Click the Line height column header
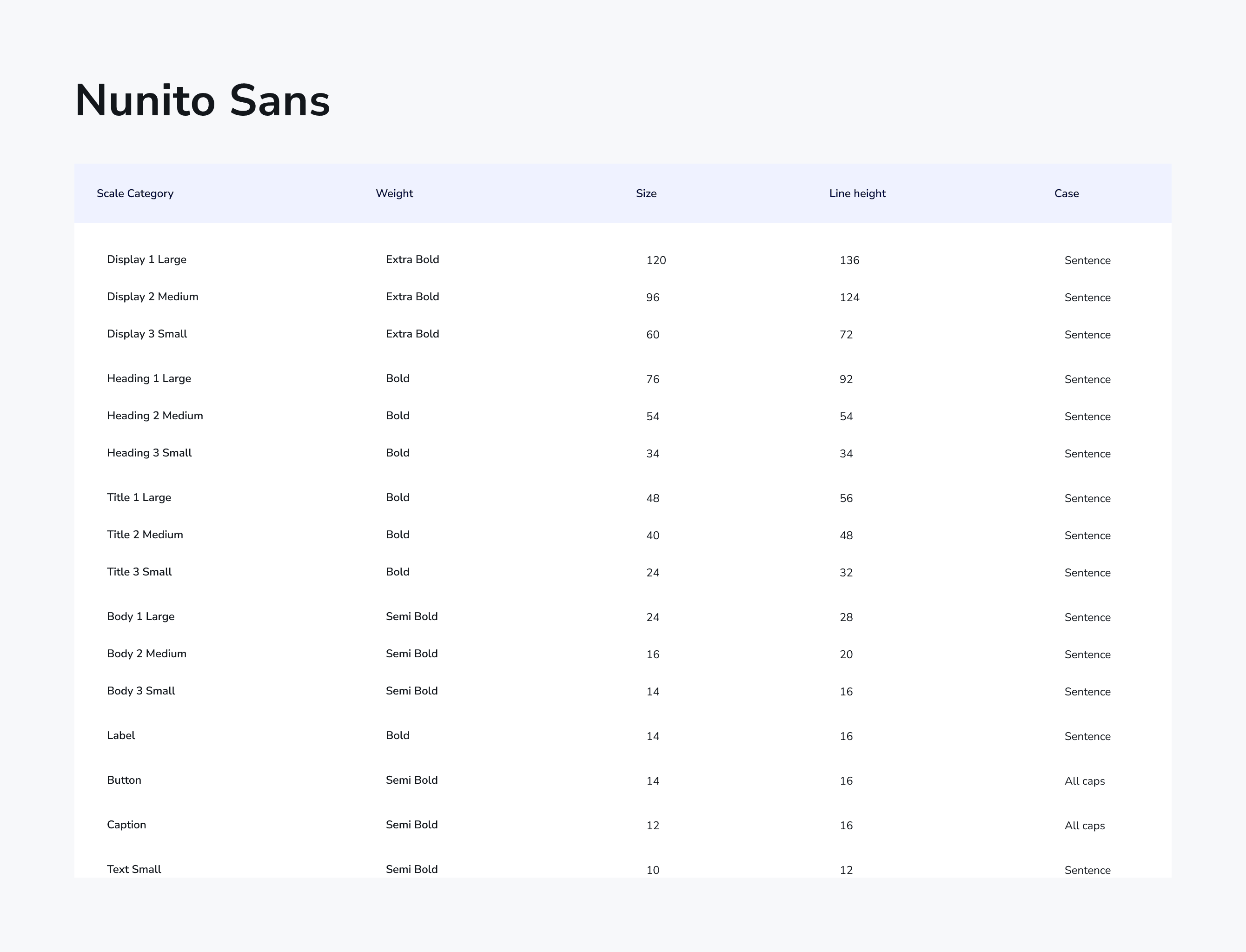 857,193
